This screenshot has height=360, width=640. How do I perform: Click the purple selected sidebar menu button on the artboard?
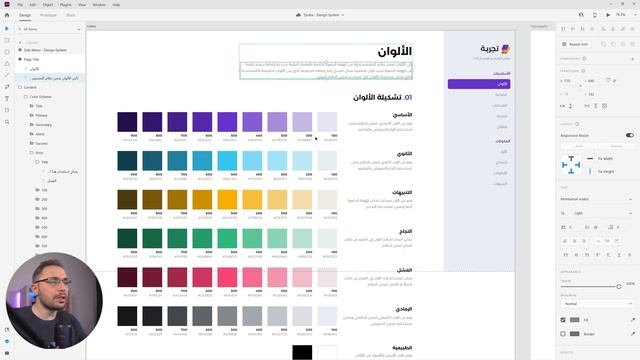pyautogui.click(x=479, y=84)
